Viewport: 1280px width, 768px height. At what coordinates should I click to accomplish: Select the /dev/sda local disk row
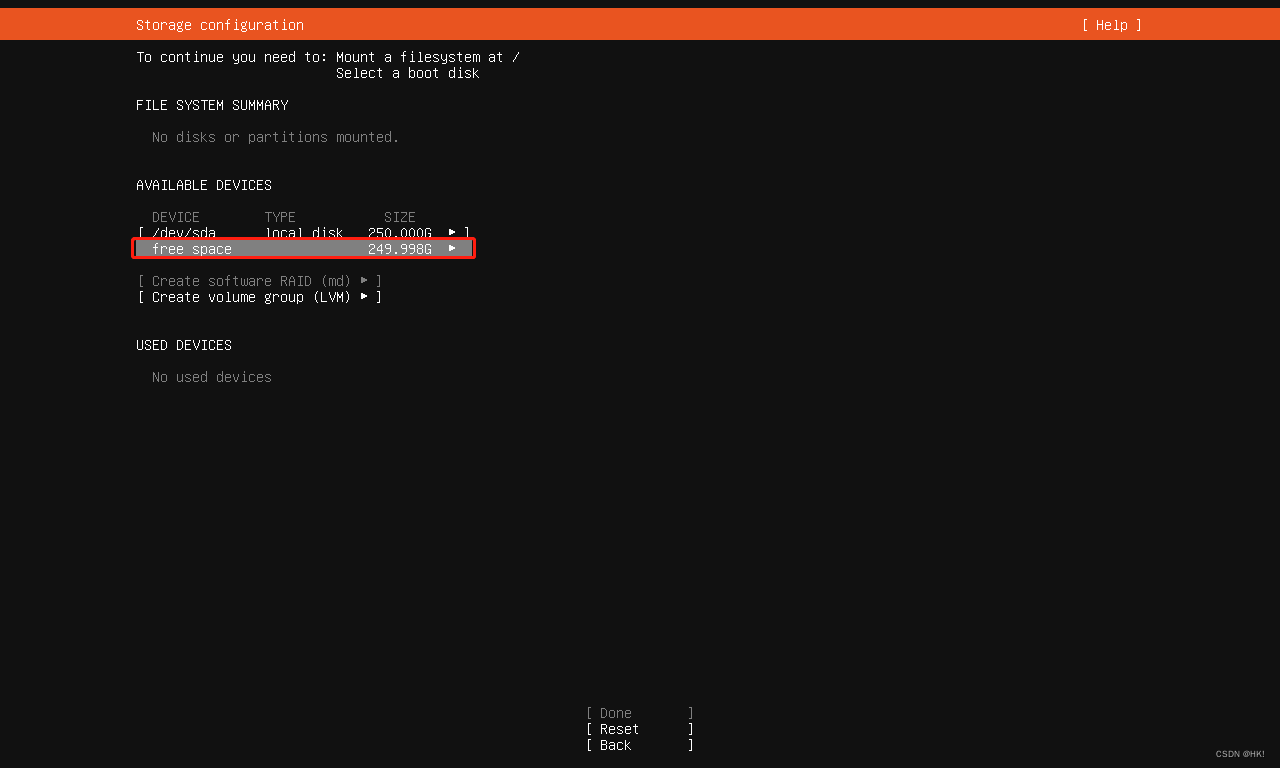pyautogui.click(x=304, y=233)
